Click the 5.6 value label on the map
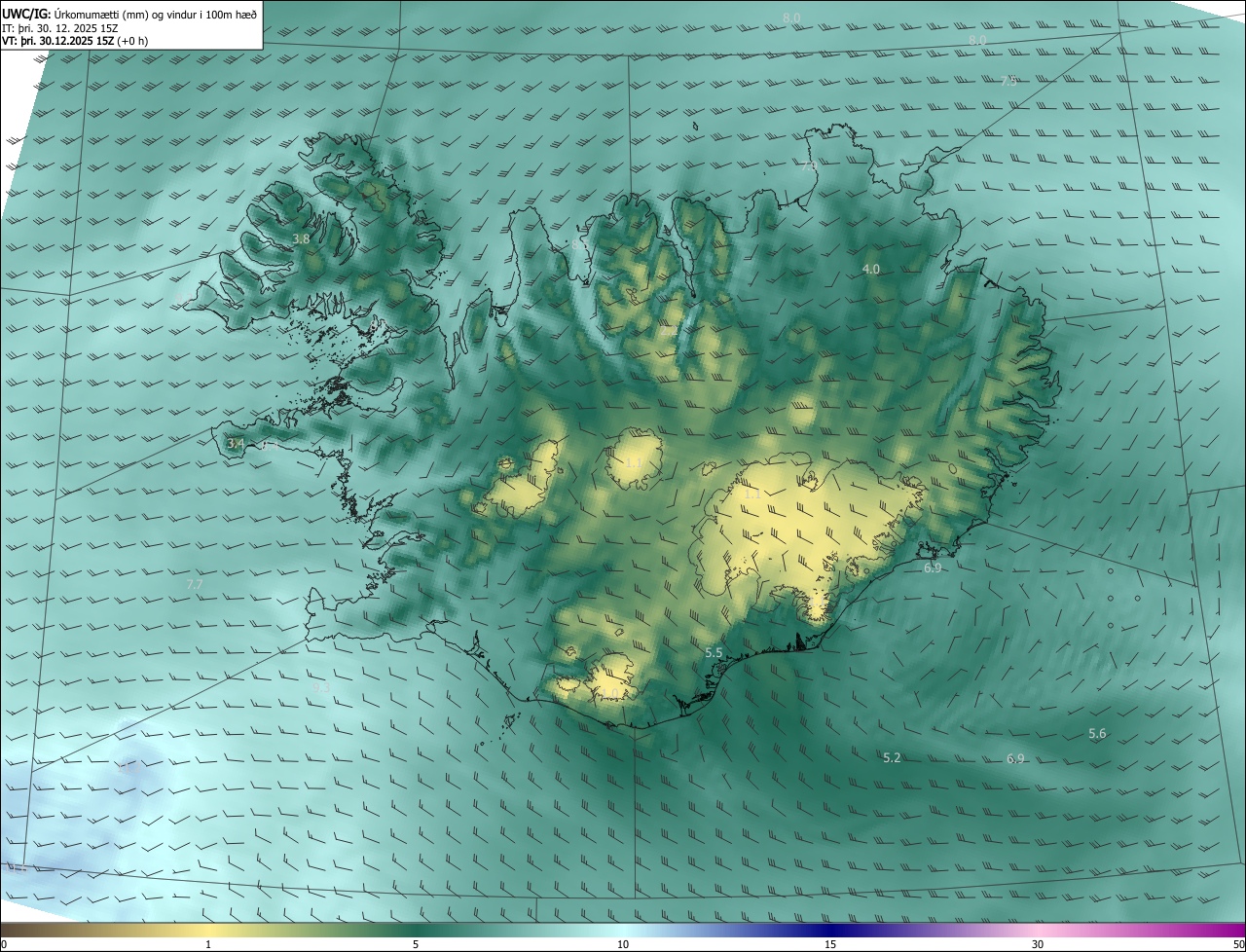 pyautogui.click(x=1097, y=733)
